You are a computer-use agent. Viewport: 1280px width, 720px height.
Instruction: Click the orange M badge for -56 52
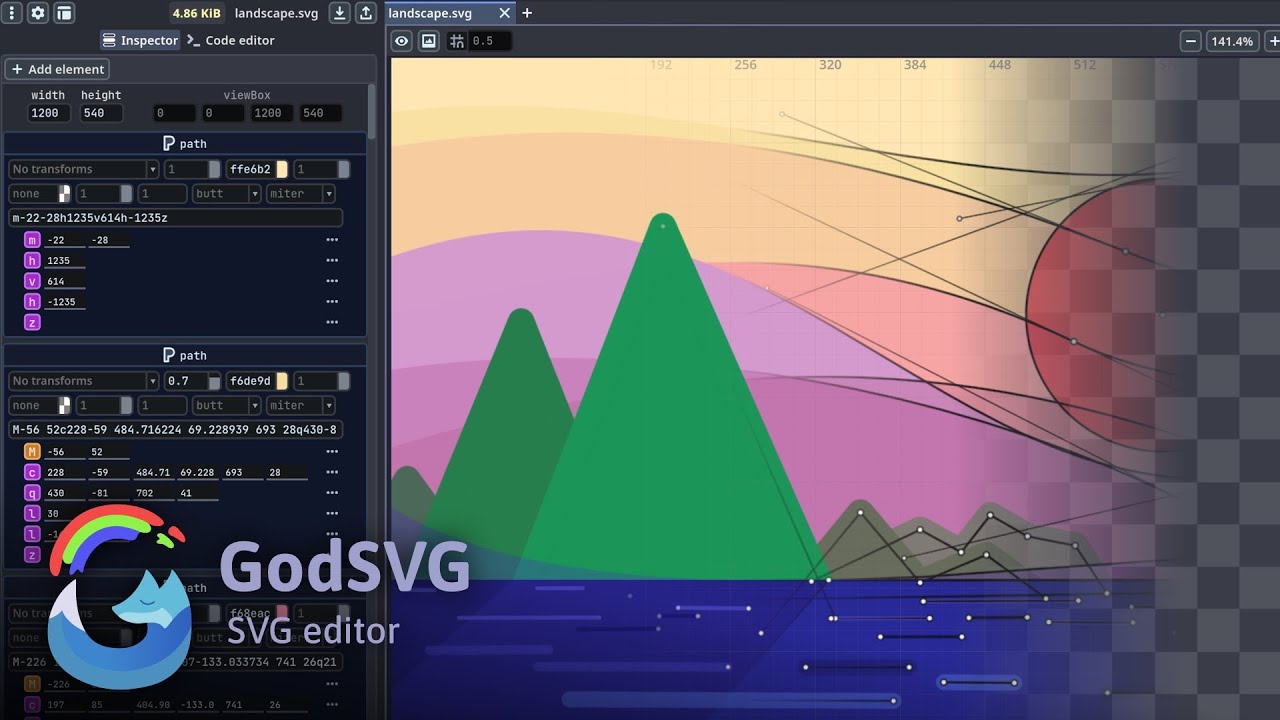32,452
